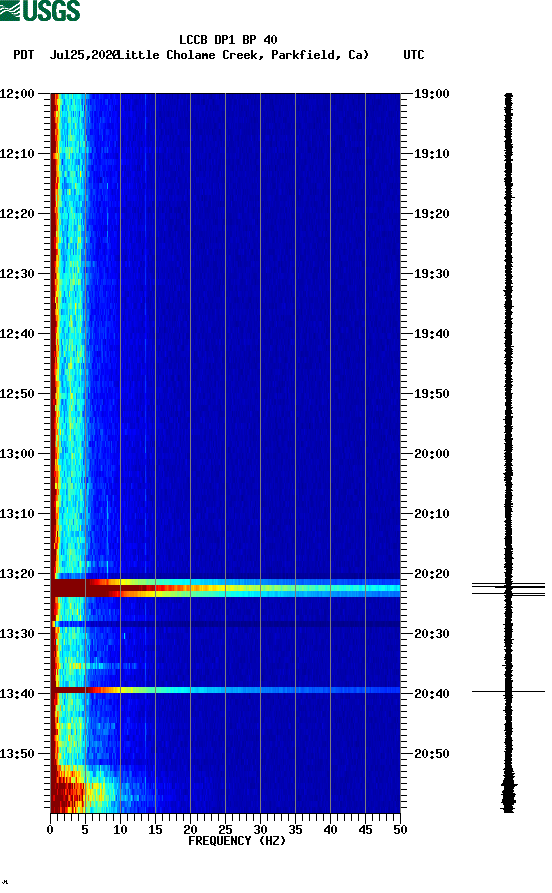This screenshot has width=552, height=893.
Task: Click the 'FREQUENCY (HZ)' axis title
Action: 237,841
